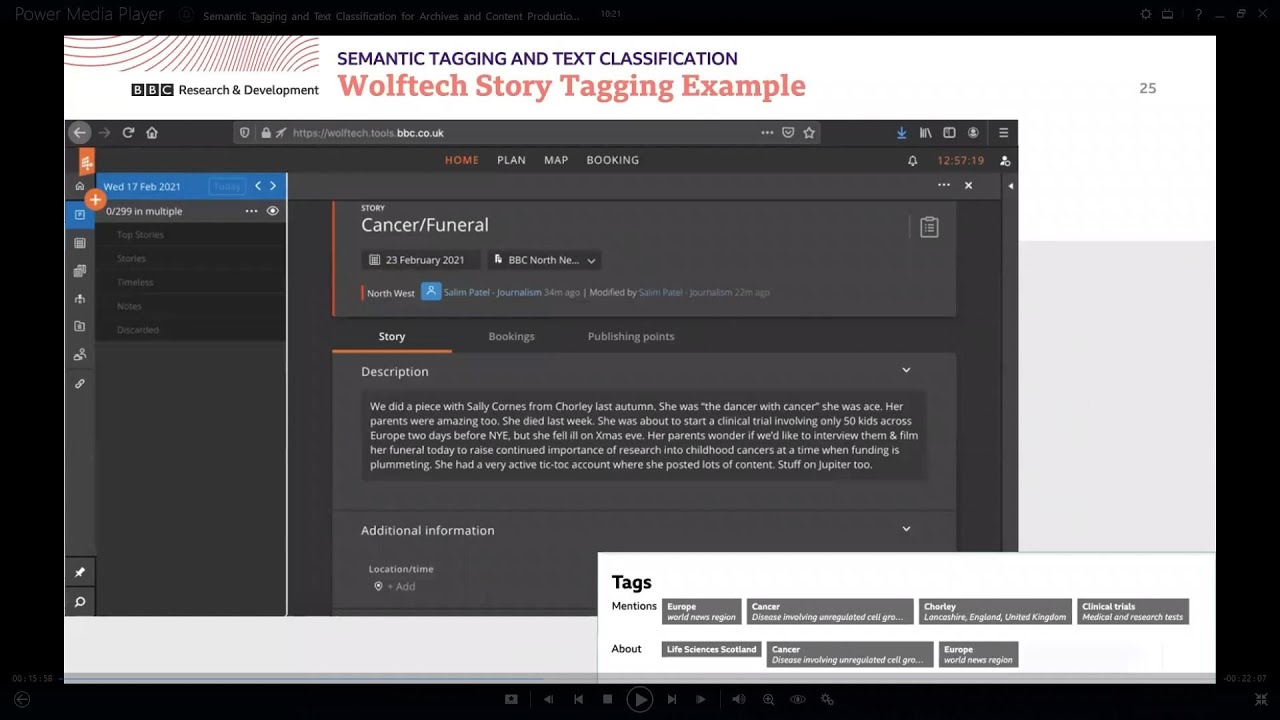Close the Cancer/Funeral story panel
This screenshot has height=720, width=1280.
click(x=968, y=185)
